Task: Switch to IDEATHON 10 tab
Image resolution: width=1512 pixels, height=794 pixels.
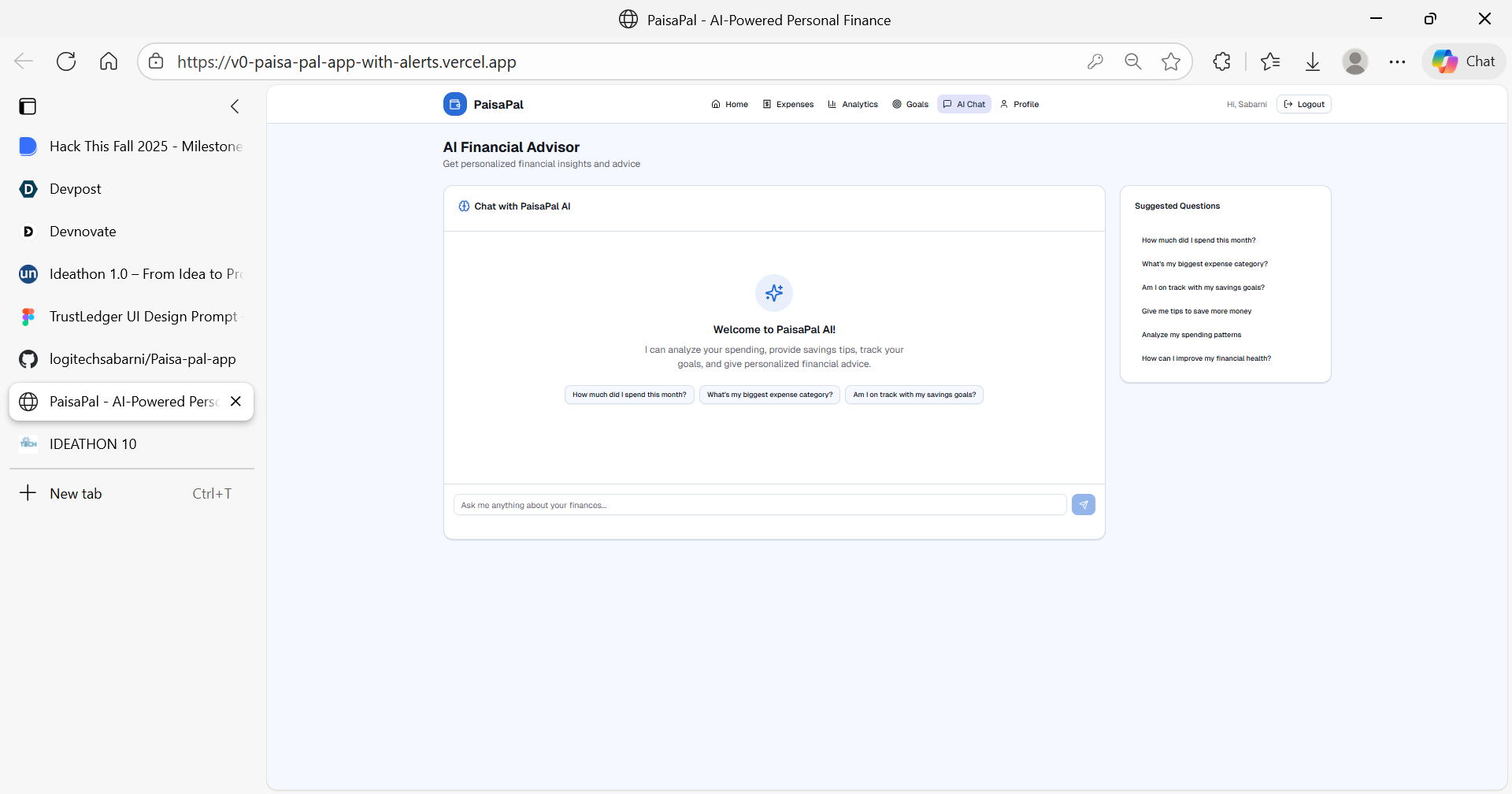Action: pyautogui.click(x=132, y=444)
